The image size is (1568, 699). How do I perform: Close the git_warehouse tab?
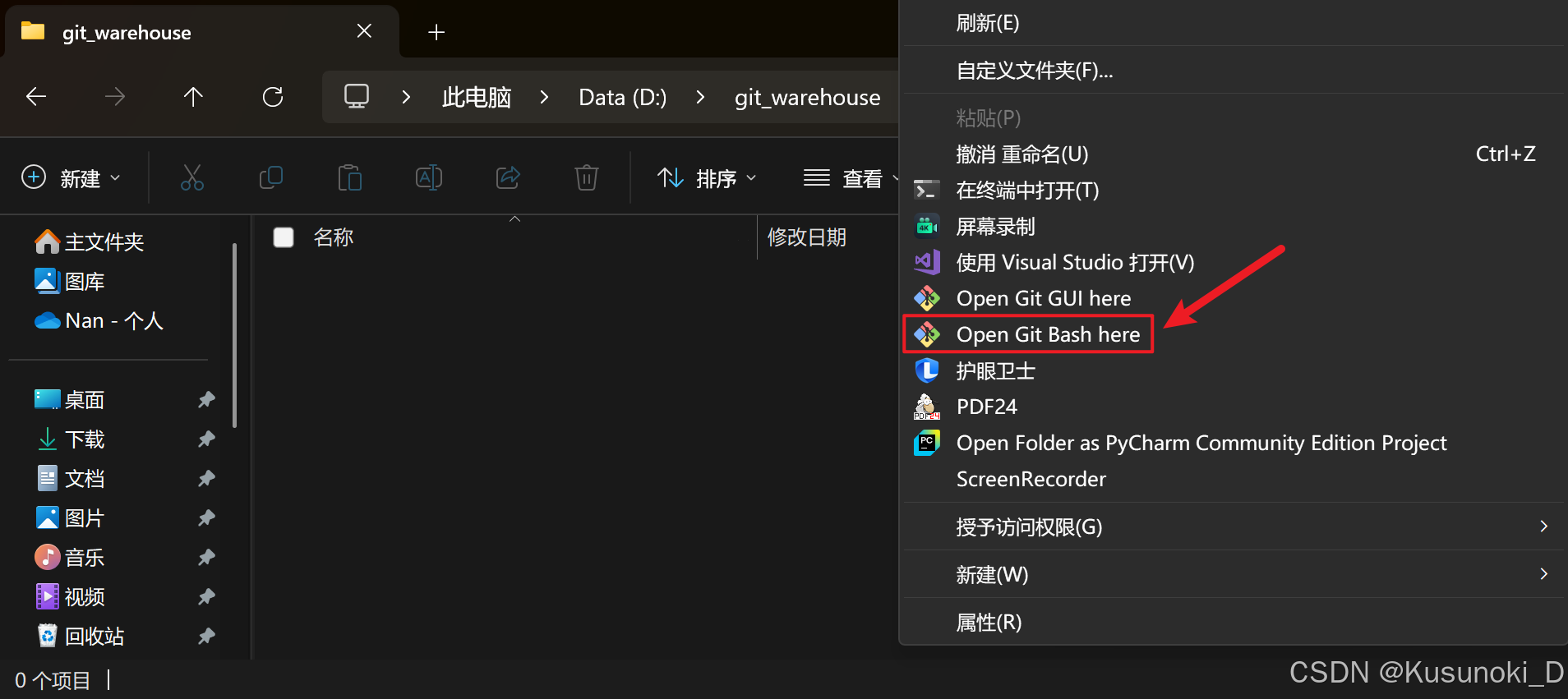(364, 31)
